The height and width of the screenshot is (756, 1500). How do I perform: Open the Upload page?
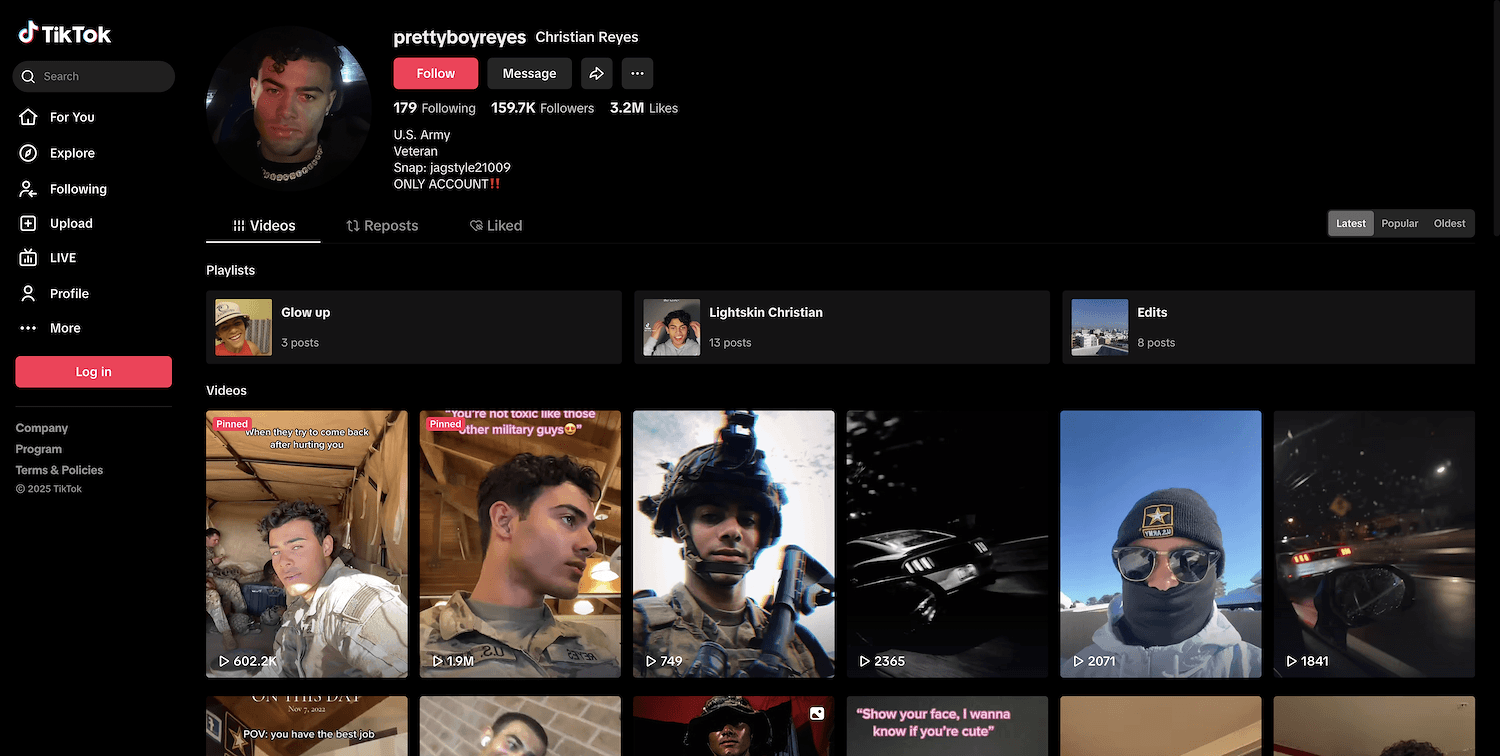click(70, 224)
